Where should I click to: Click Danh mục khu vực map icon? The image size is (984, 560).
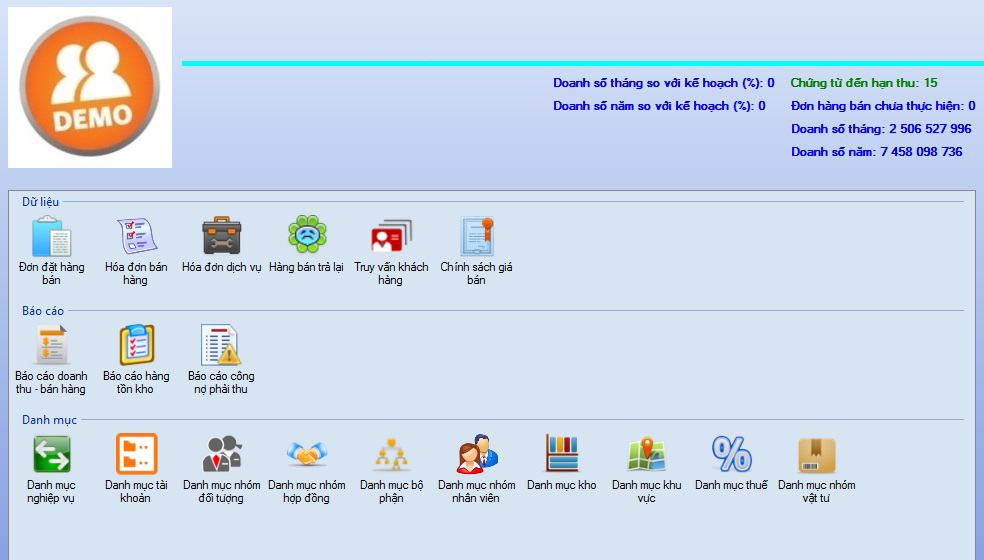(646, 454)
